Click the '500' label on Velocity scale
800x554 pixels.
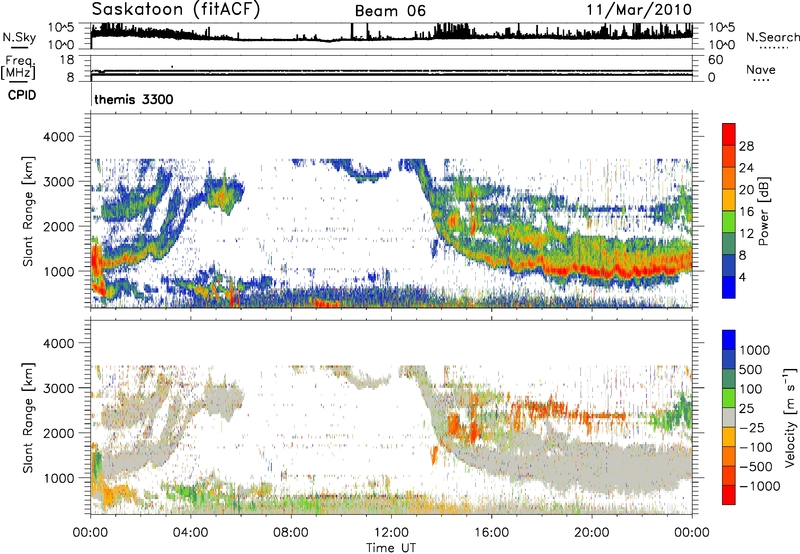click(751, 369)
